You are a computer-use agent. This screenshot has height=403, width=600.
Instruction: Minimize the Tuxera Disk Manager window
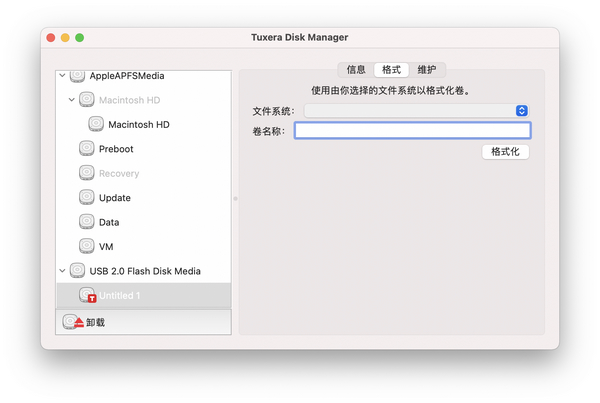65,38
